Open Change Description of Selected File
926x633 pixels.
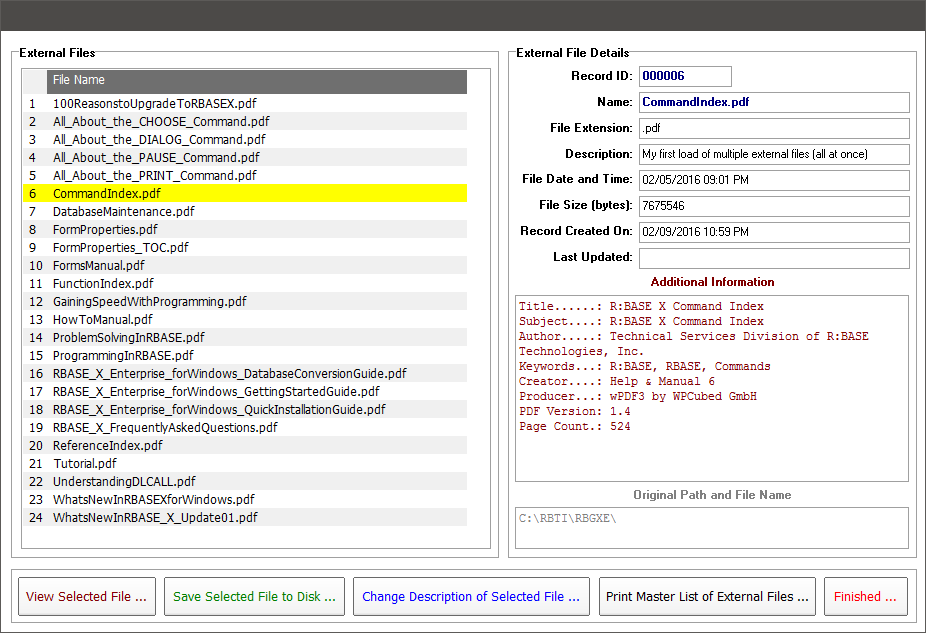coord(470,597)
